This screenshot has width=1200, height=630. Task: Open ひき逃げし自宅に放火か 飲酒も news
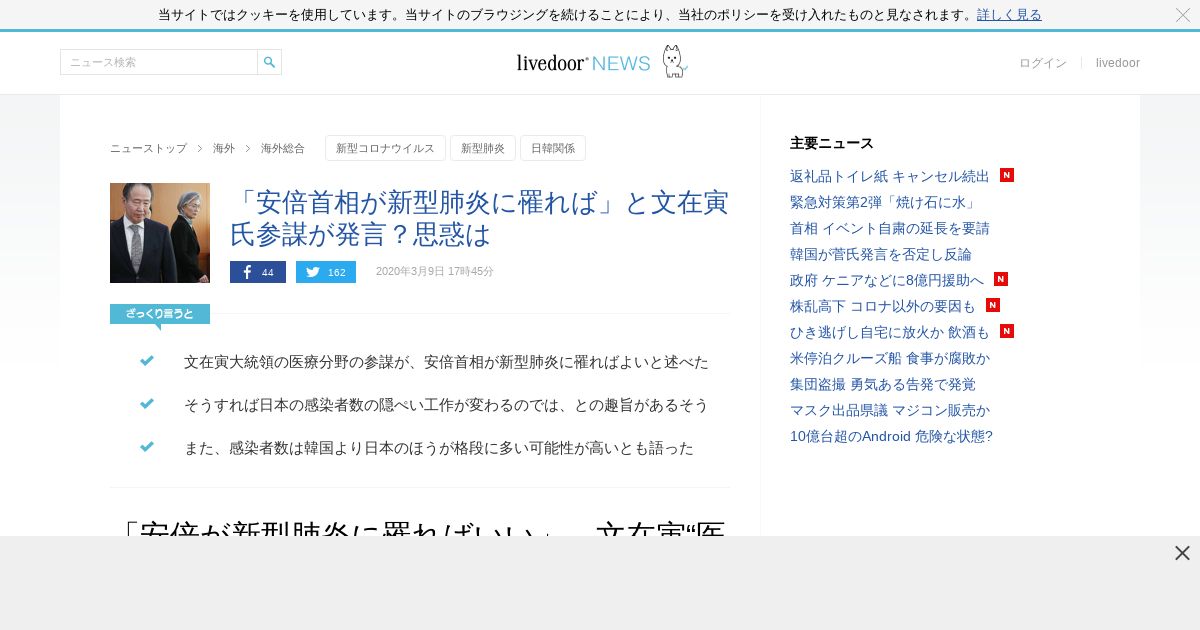tap(889, 332)
